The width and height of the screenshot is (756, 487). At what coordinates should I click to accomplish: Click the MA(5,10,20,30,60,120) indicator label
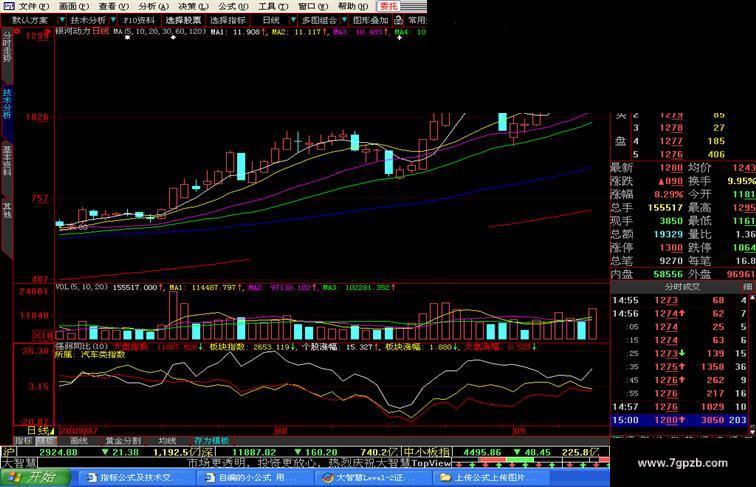point(160,31)
